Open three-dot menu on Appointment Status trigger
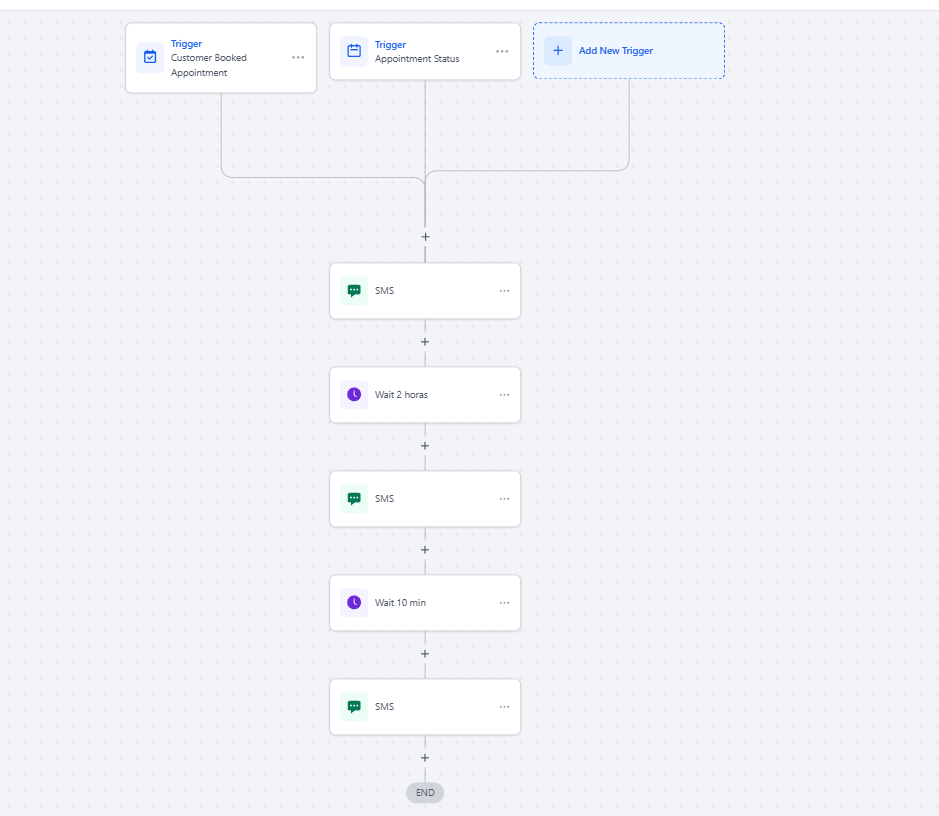Image resolution: width=939 pixels, height=816 pixels. point(502,51)
